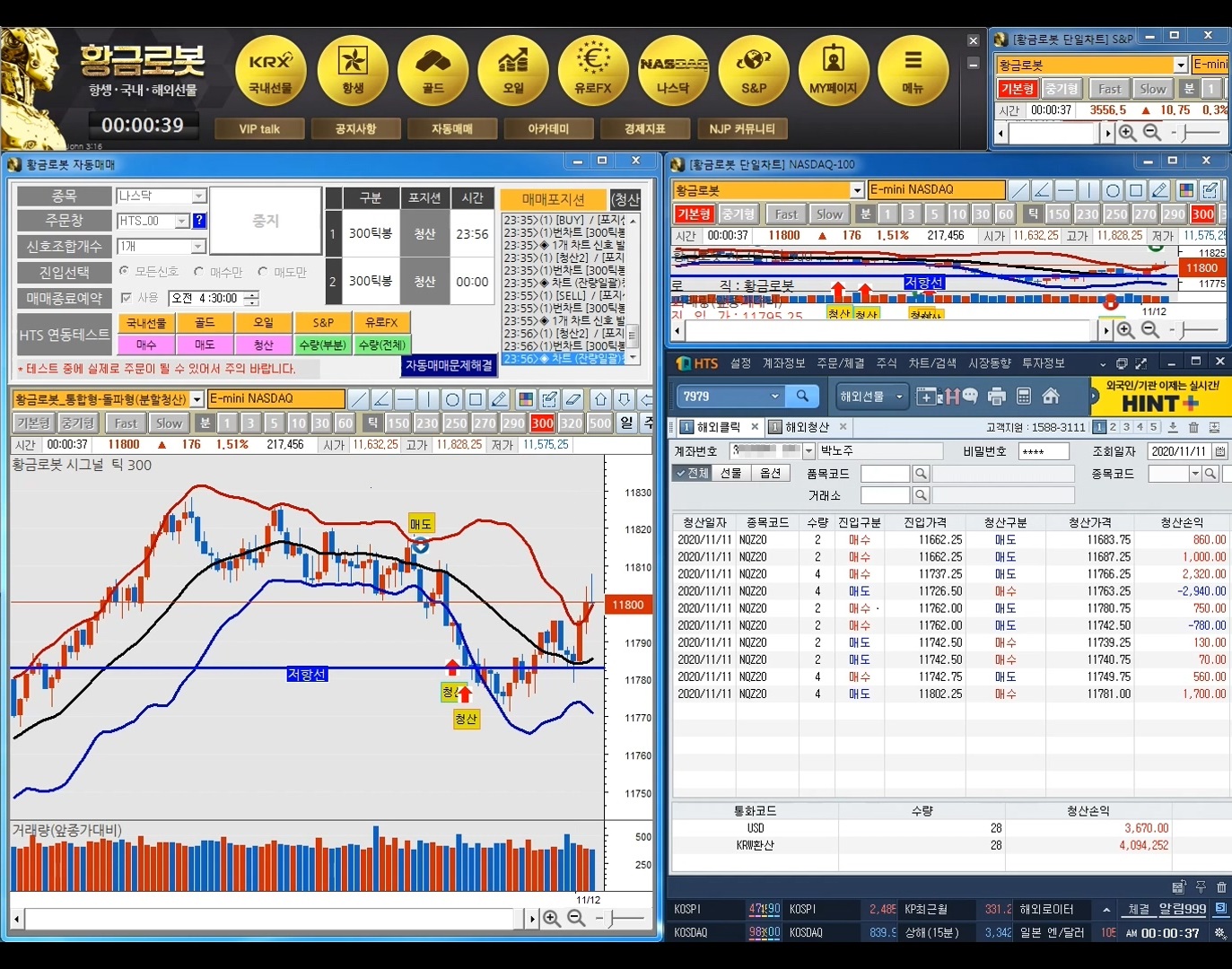Viewport: 1232px width, 969px height.
Task: Expand 계좌번호 account dropdown
Action: [x=808, y=450]
